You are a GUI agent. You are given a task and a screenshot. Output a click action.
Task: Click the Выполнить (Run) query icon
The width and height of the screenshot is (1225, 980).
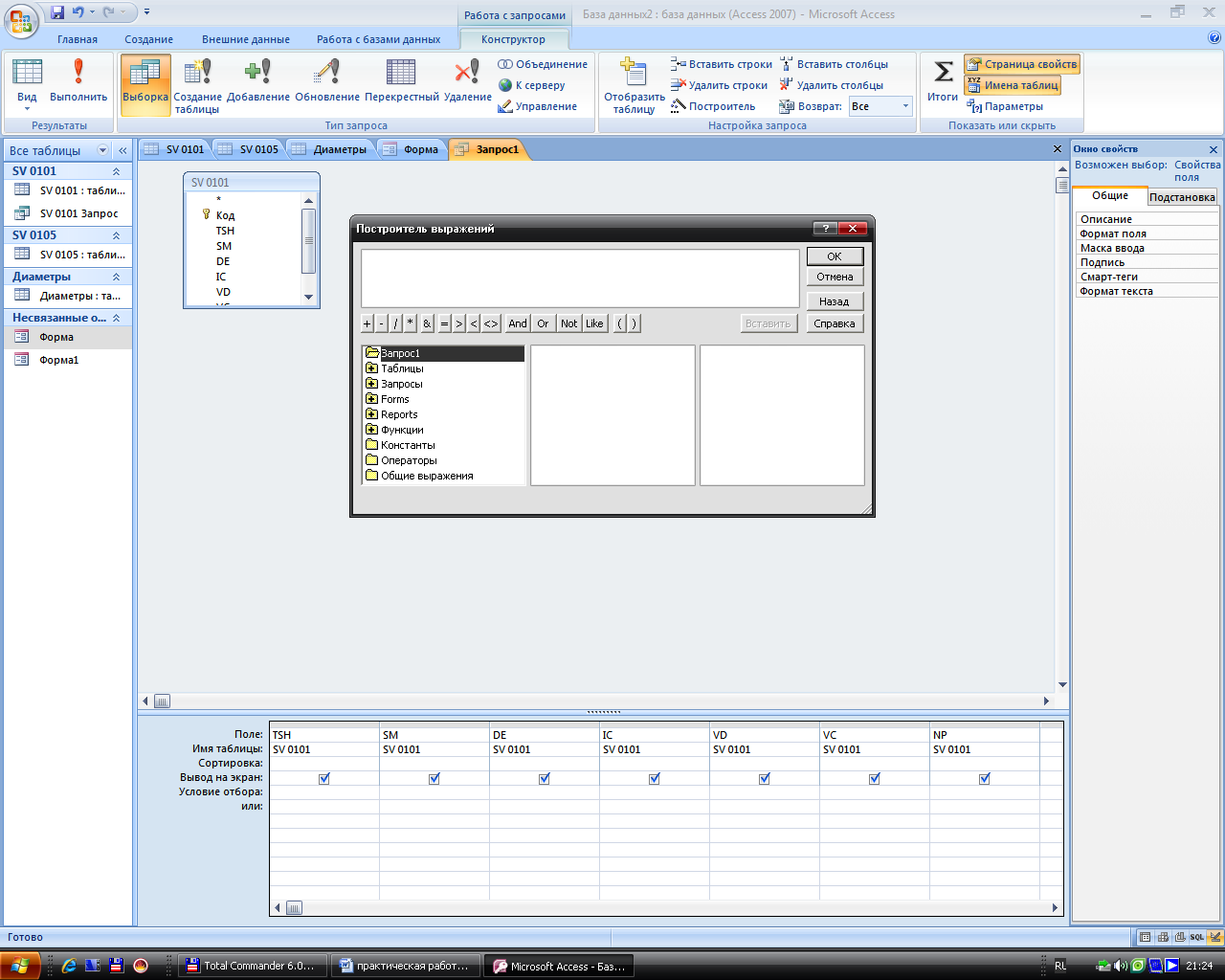(x=78, y=72)
